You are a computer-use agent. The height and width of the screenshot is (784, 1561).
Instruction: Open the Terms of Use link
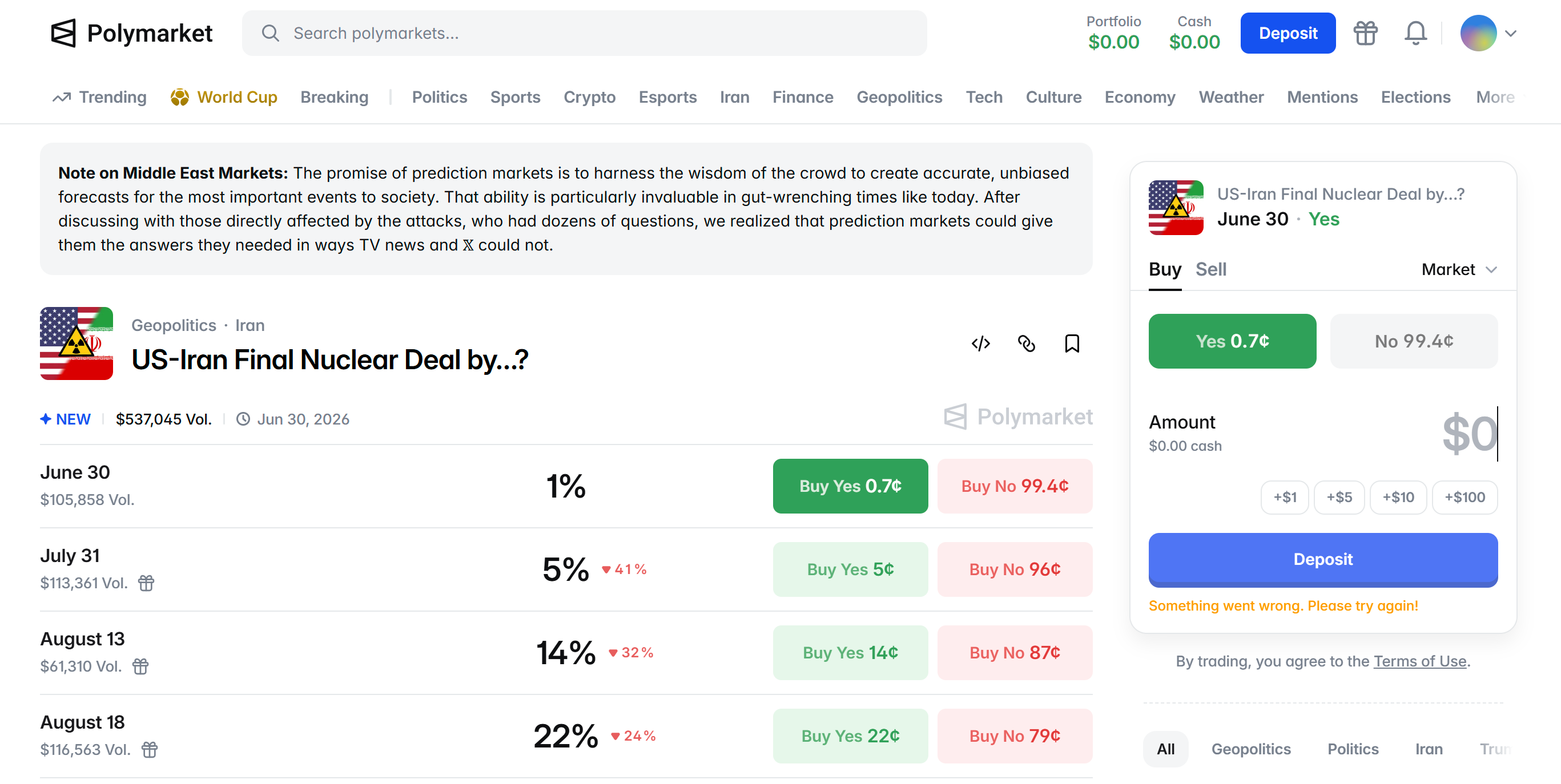tap(1419, 661)
